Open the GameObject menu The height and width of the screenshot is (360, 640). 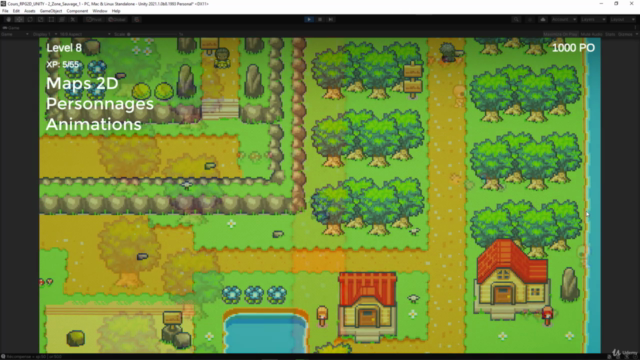click(x=51, y=11)
